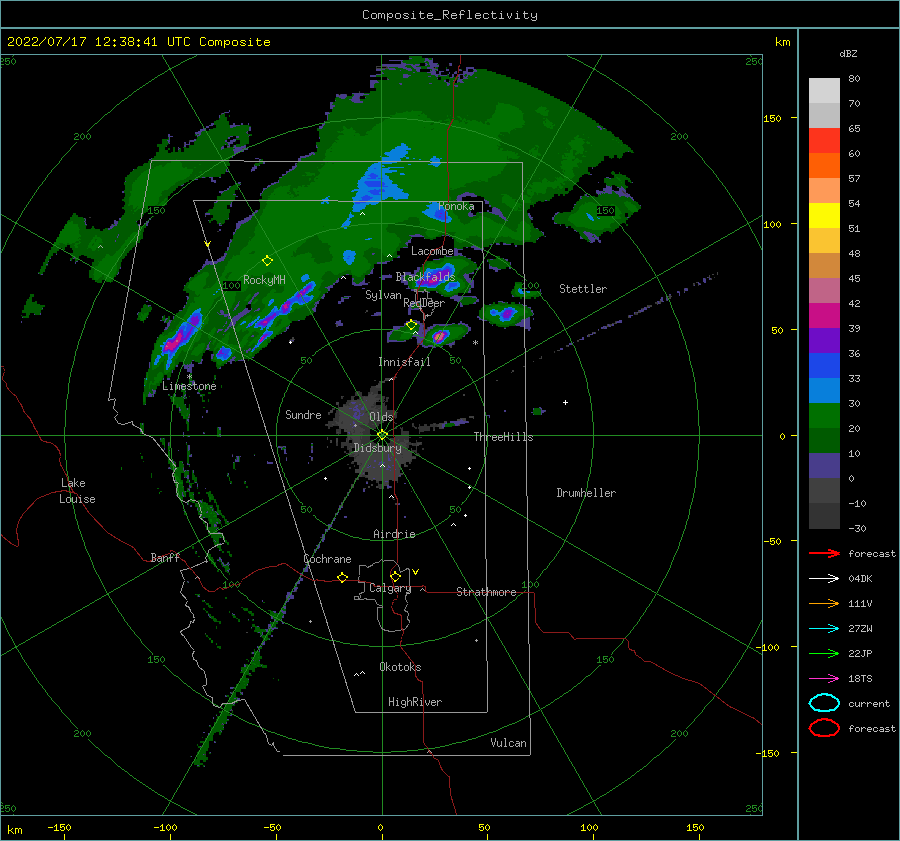
Task: Click the Drumheller town label
Action: (586, 493)
